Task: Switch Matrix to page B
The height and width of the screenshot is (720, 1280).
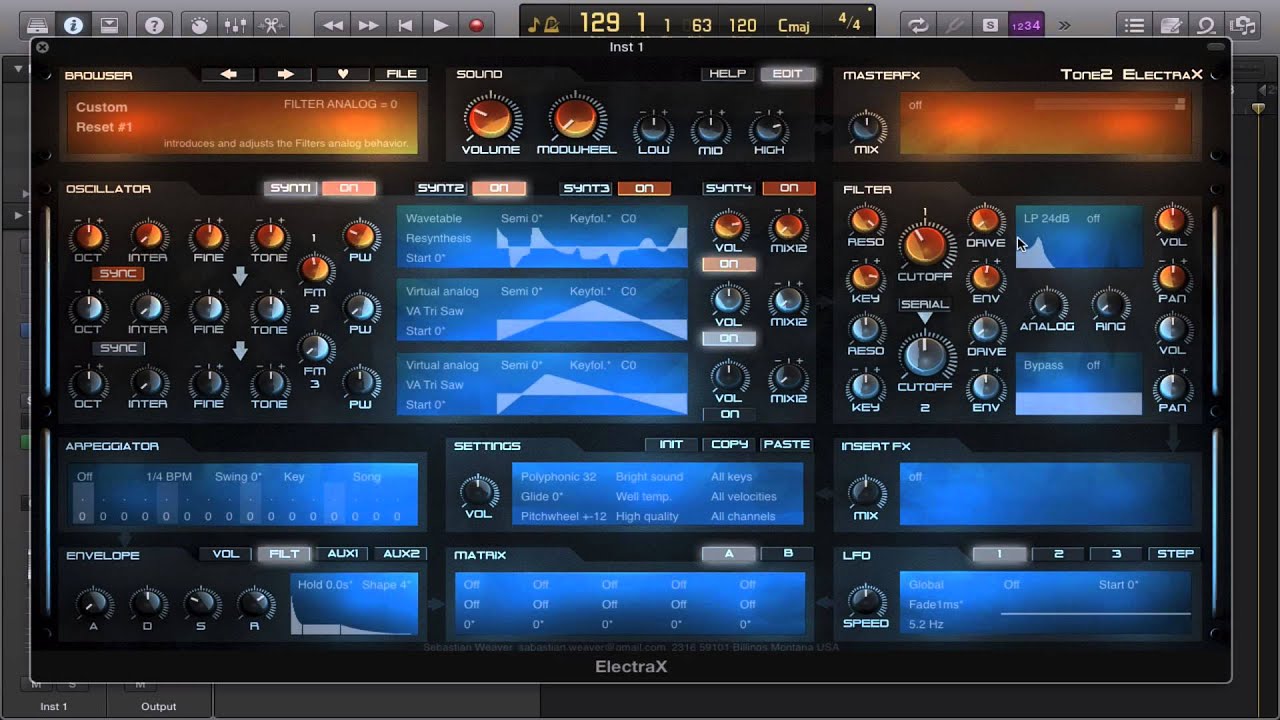Action: pos(787,554)
